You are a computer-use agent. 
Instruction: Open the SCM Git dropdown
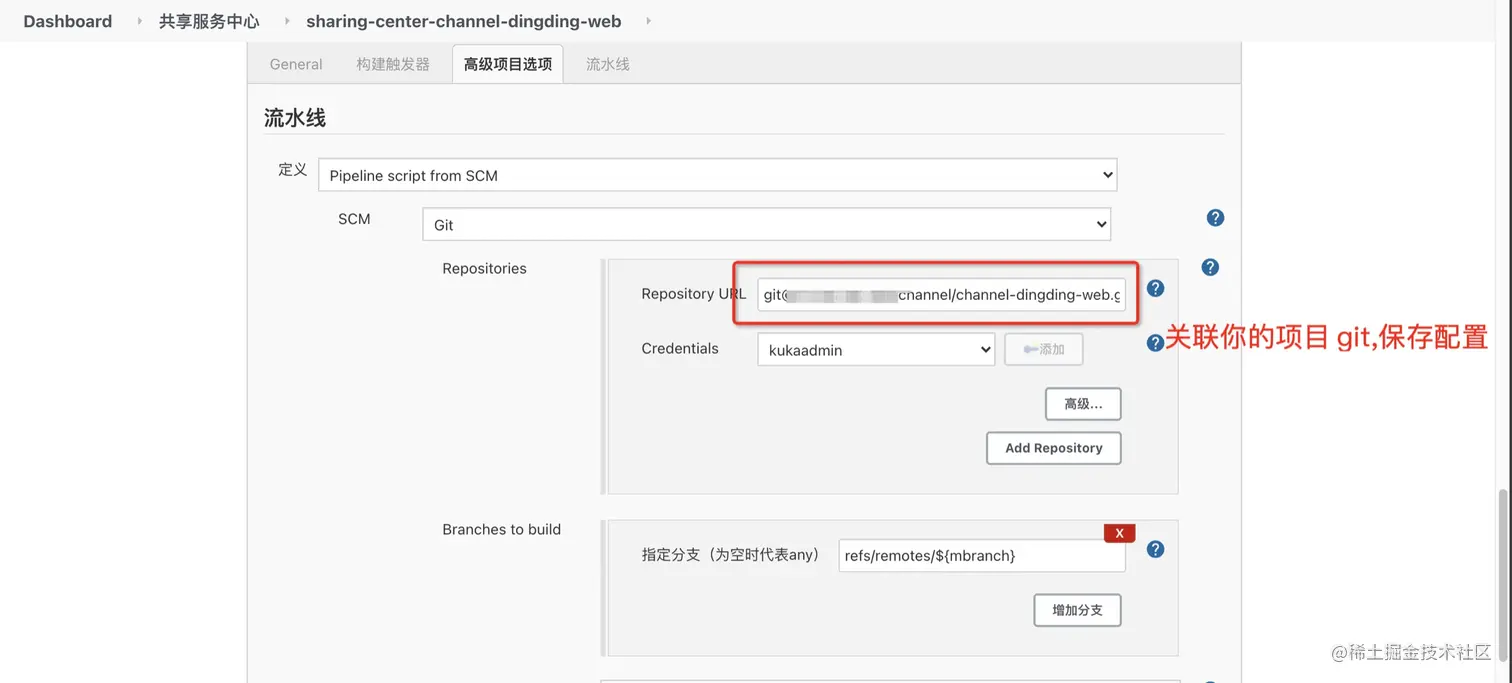[766, 225]
